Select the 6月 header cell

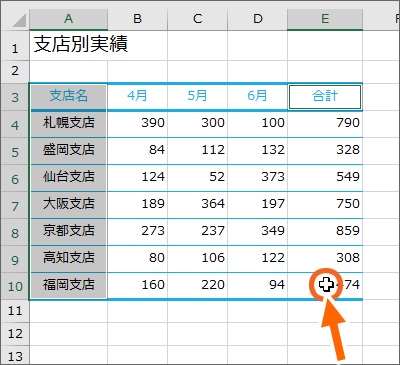[x=257, y=97]
